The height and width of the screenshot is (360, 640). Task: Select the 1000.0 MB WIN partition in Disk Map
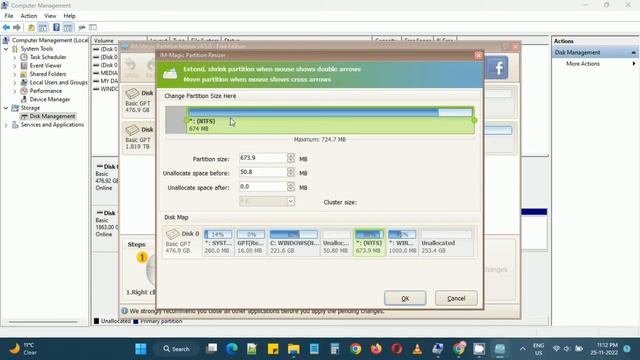pos(402,242)
